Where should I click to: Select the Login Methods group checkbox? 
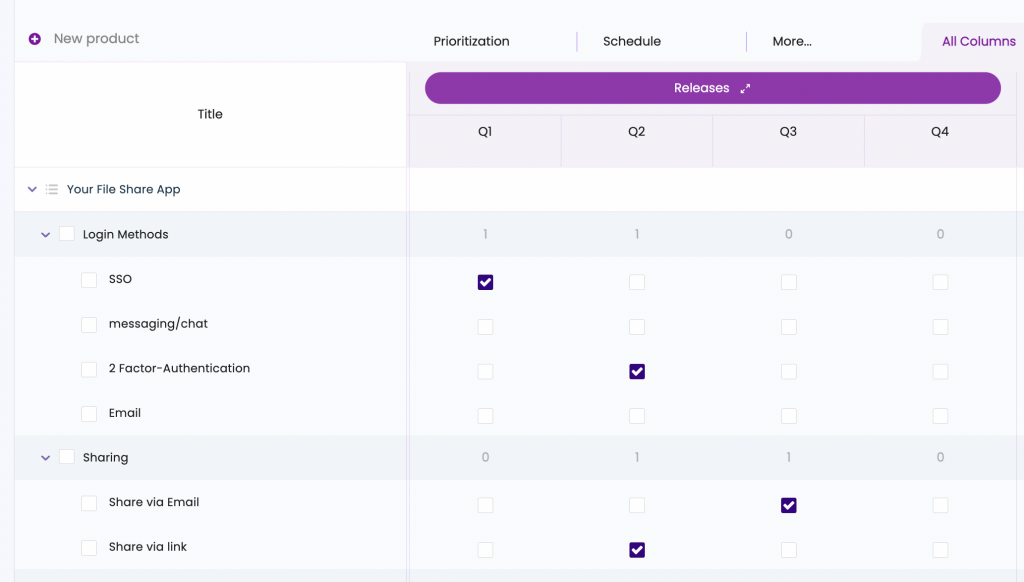(x=67, y=235)
